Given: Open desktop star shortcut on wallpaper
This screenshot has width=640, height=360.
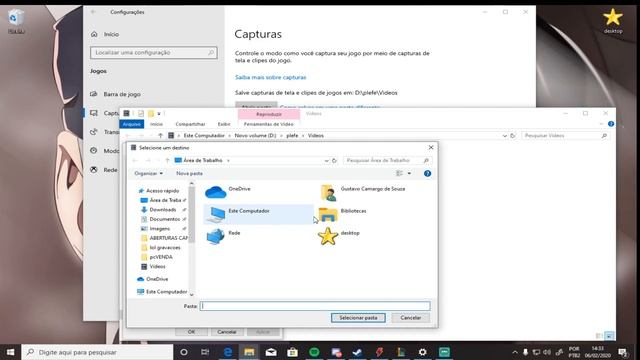Looking at the screenshot, I should (613, 21).
